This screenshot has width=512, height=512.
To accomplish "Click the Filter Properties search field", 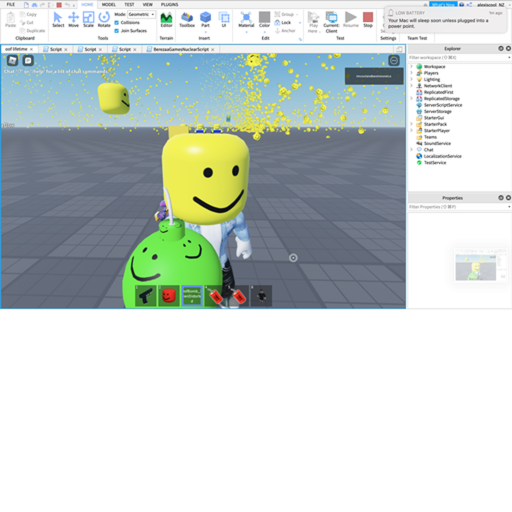I will (x=459, y=207).
